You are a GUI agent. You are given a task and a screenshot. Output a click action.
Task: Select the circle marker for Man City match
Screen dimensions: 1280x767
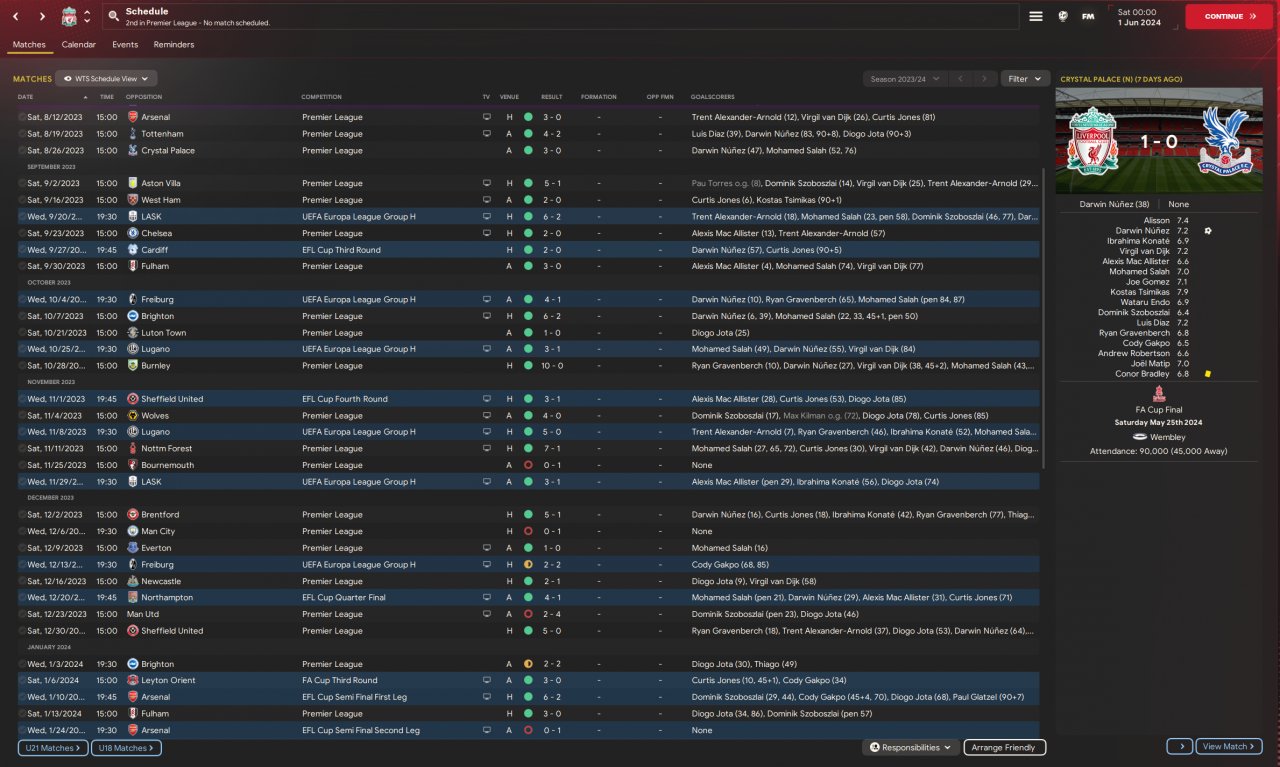tap(22, 531)
